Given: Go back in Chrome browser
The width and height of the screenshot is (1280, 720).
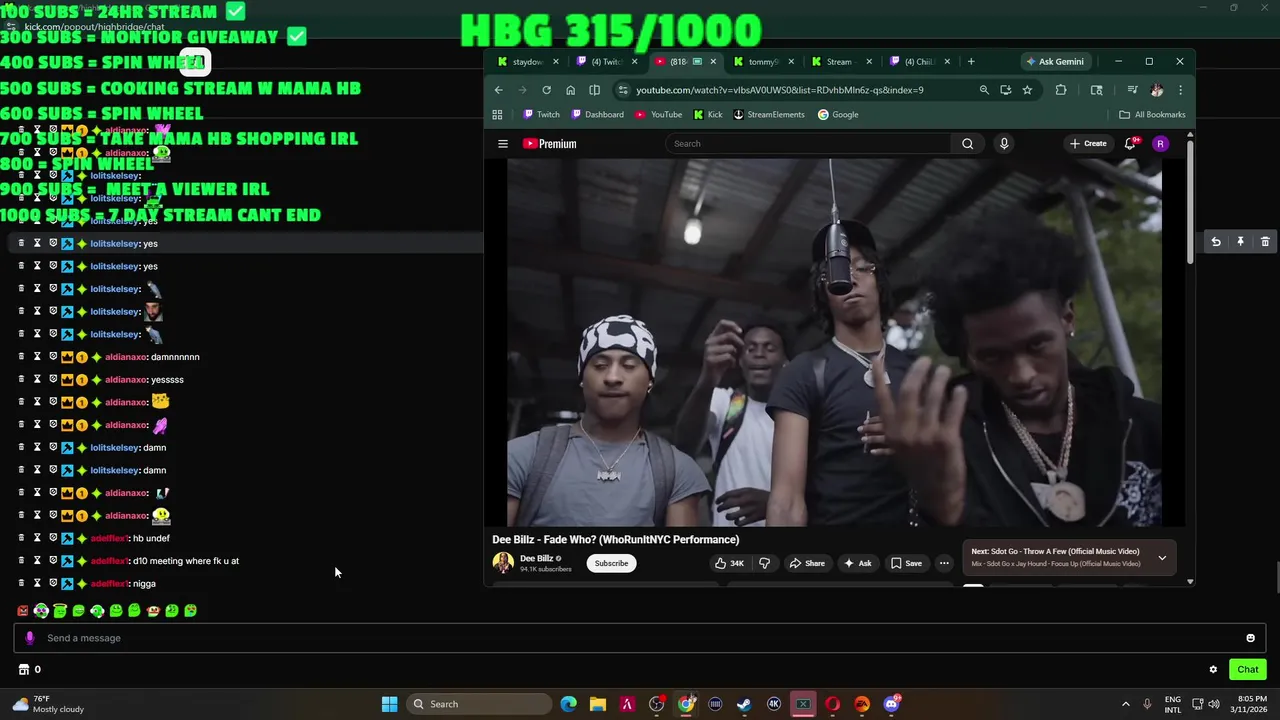Looking at the screenshot, I should pos(498,90).
